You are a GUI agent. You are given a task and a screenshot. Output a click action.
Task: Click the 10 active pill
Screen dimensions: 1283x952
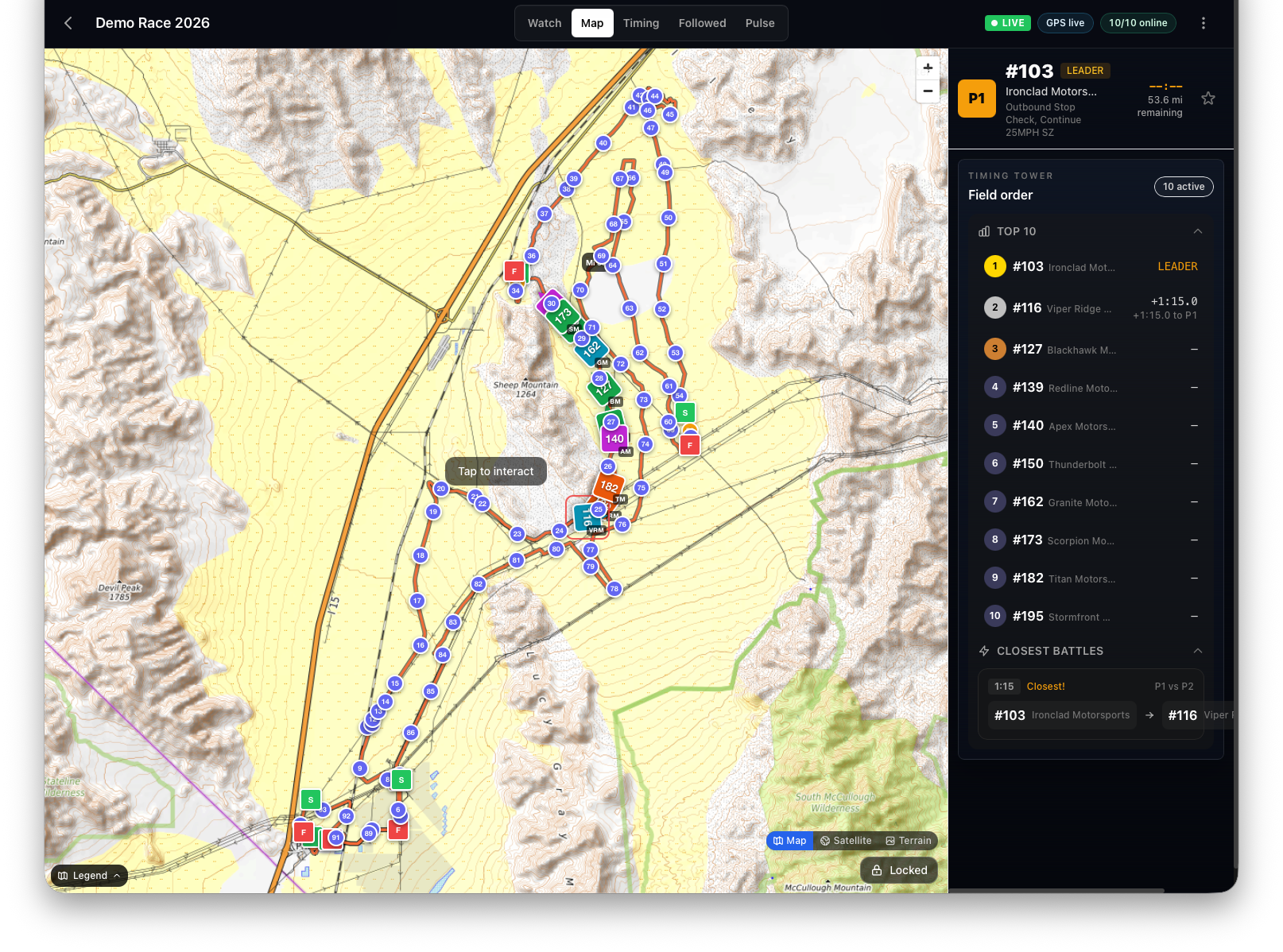[x=1183, y=187]
